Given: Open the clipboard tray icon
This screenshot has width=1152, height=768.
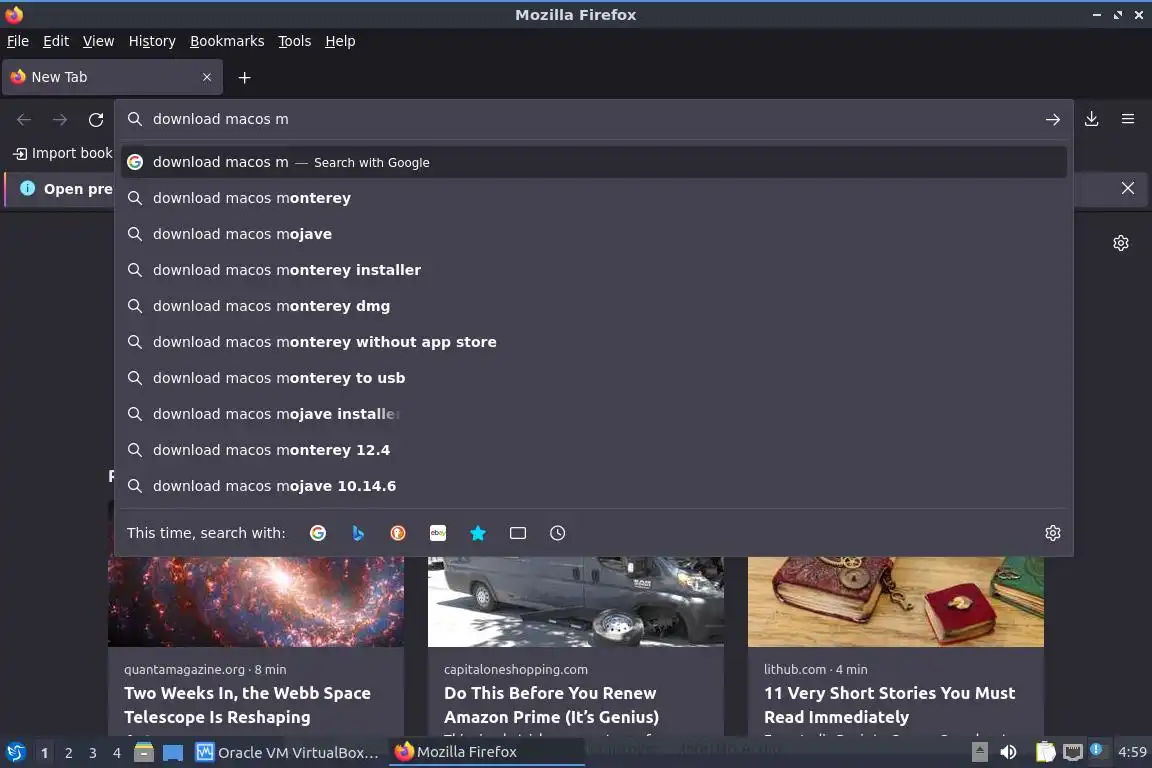Looking at the screenshot, I should (x=1045, y=752).
